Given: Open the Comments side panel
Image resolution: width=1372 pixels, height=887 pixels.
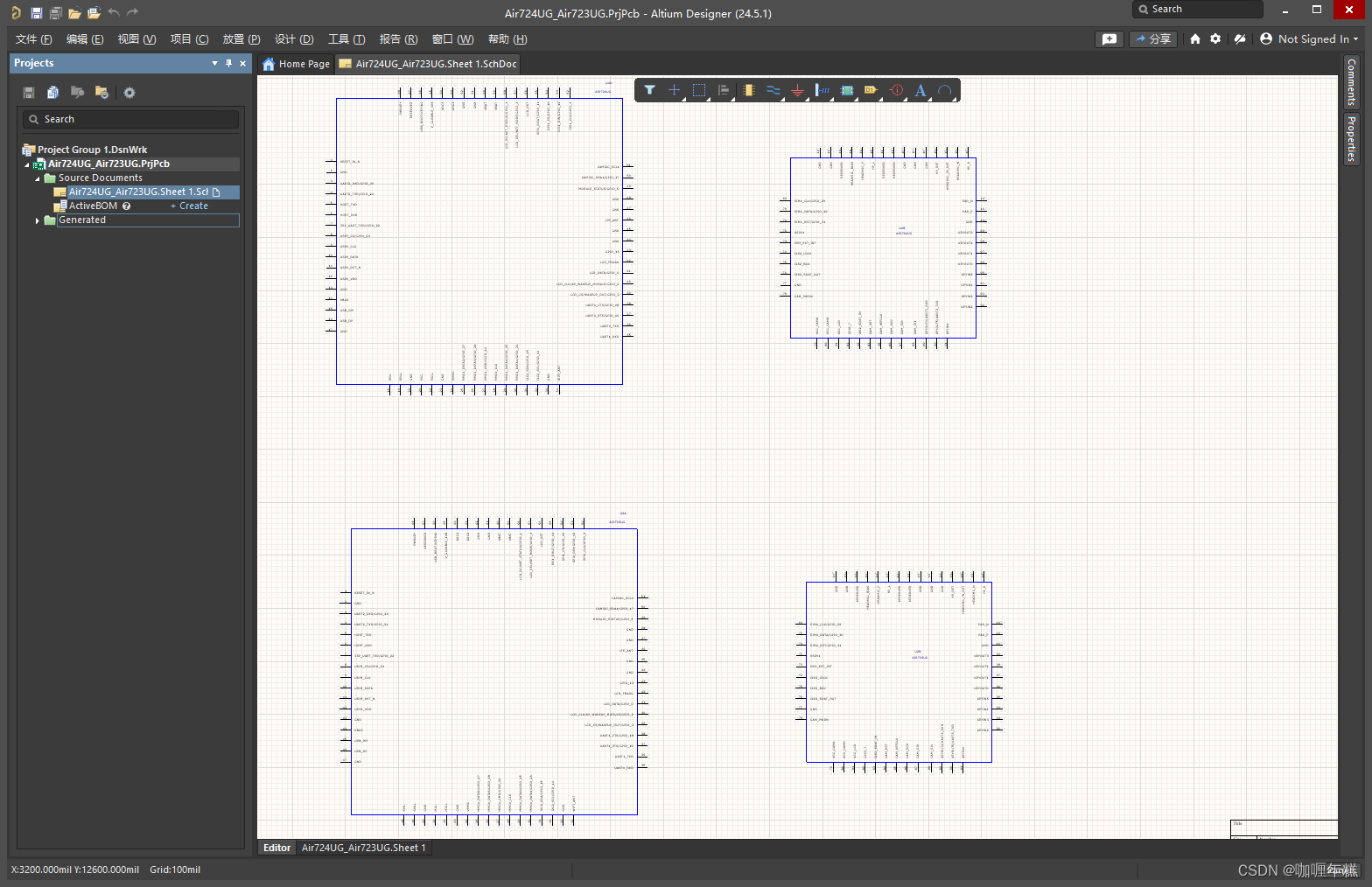Looking at the screenshot, I should (x=1351, y=82).
